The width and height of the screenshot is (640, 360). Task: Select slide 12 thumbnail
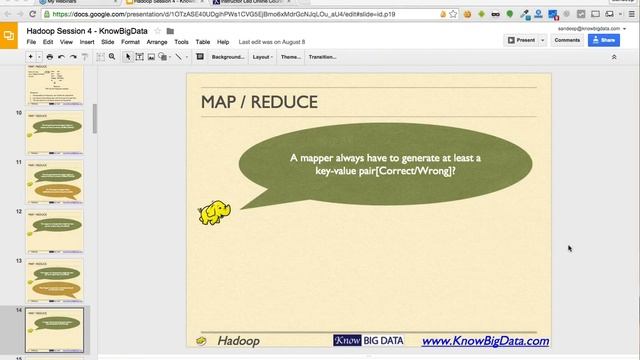coord(55,231)
